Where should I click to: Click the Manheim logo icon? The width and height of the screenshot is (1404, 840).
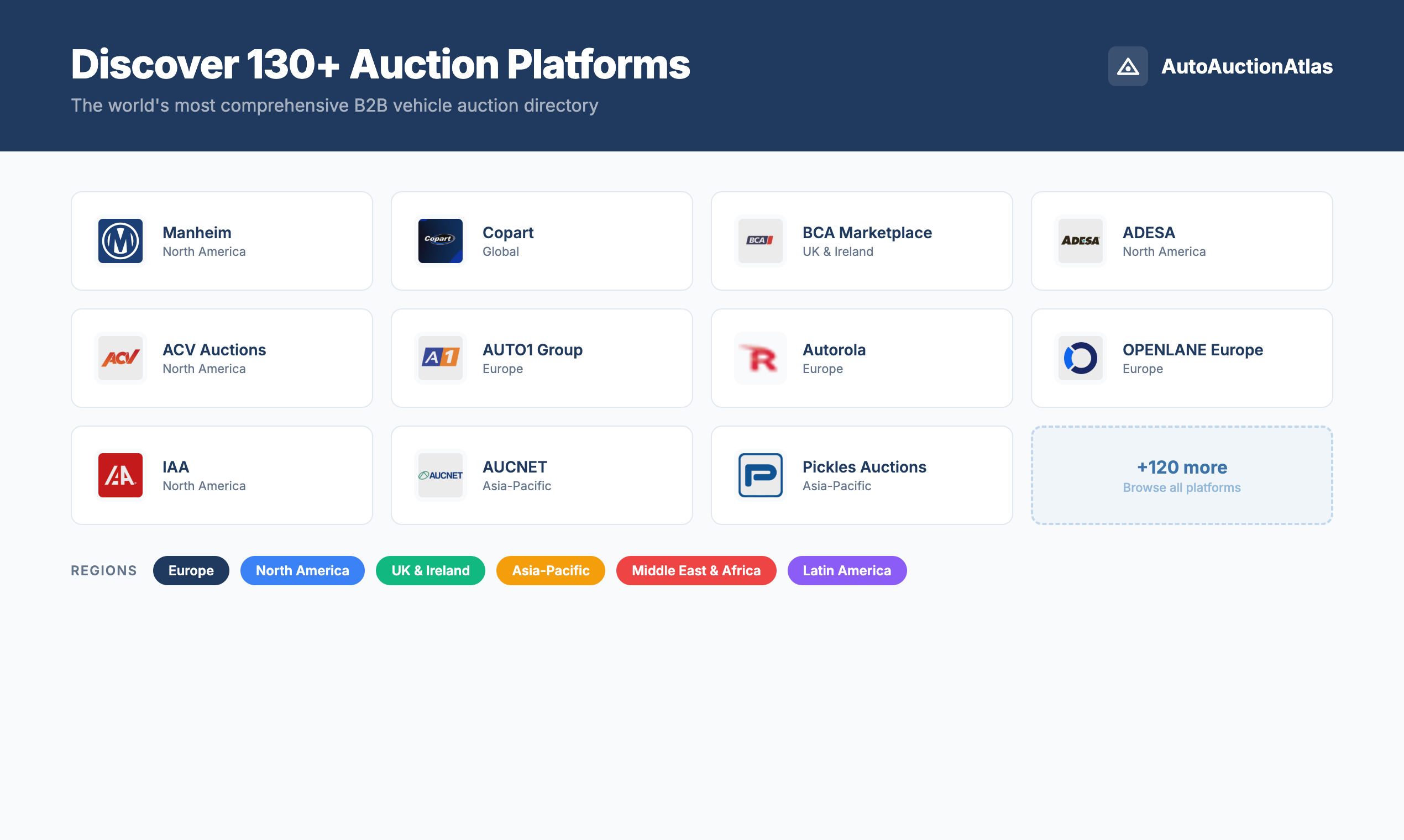click(120, 241)
